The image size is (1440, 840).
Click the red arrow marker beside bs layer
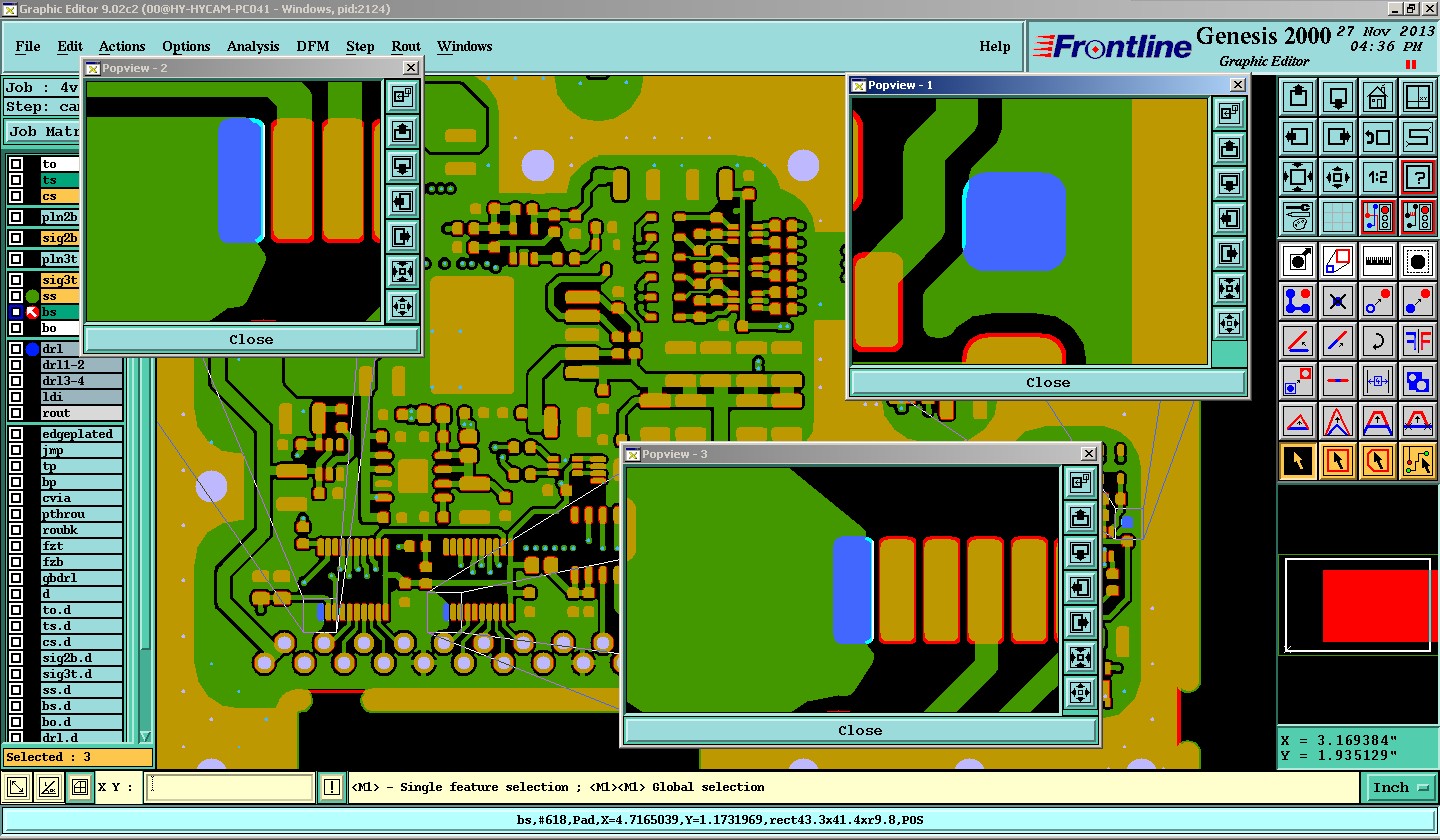(32, 312)
